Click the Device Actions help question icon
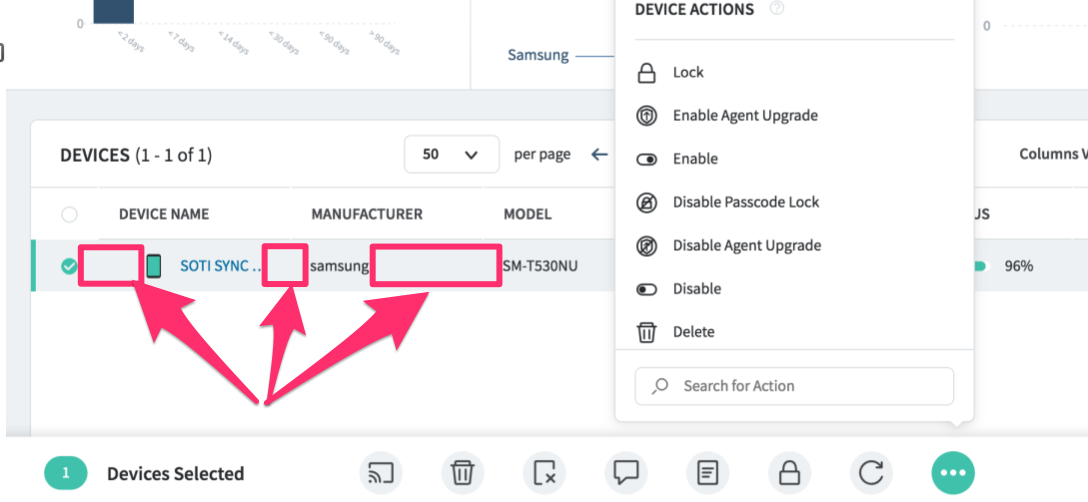1088x502 pixels. tap(777, 9)
